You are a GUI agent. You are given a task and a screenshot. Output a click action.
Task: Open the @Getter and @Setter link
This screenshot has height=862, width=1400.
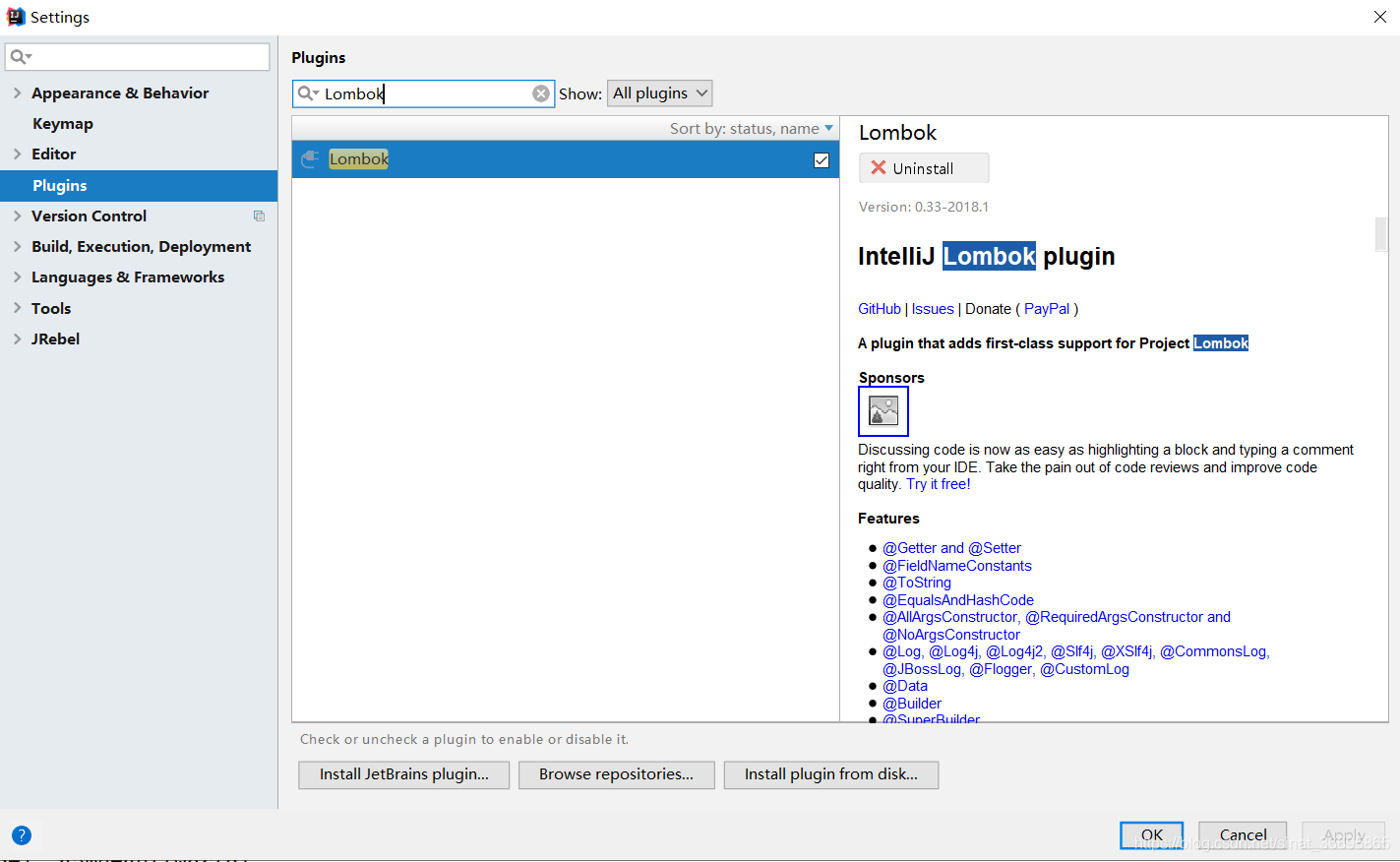click(x=951, y=548)
